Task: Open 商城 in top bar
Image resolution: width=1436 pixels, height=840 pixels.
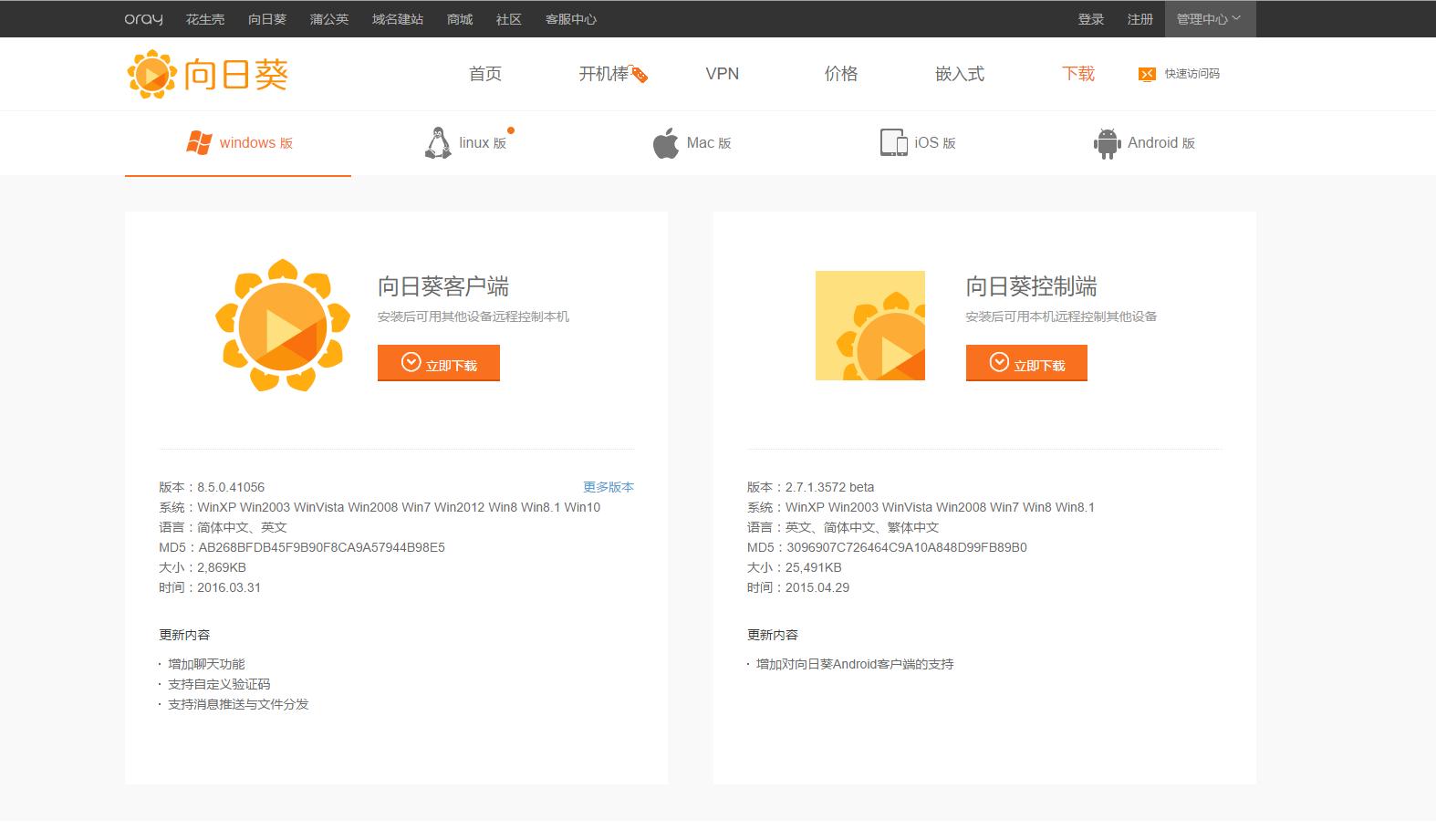Action: [x=460, y=19]
